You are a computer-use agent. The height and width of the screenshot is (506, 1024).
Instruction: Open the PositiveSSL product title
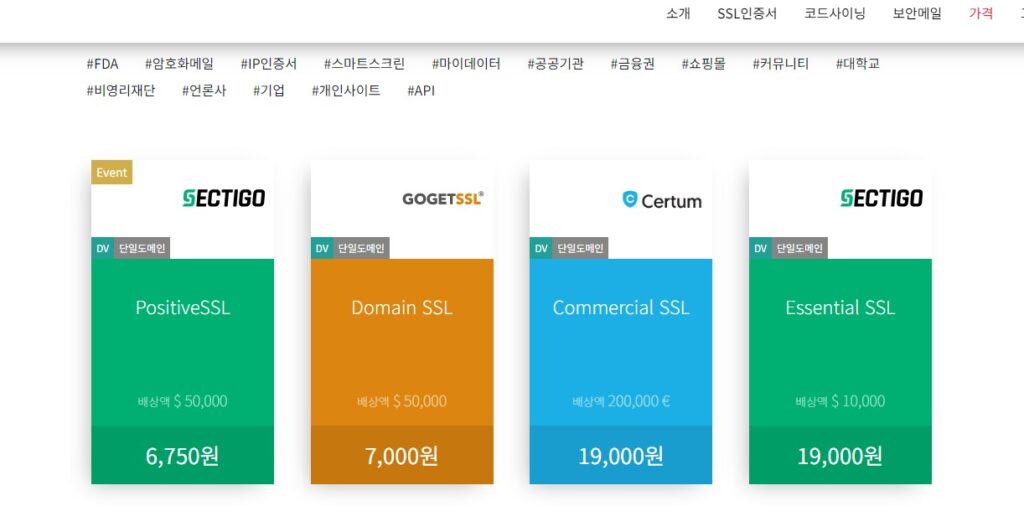[183, 308]
